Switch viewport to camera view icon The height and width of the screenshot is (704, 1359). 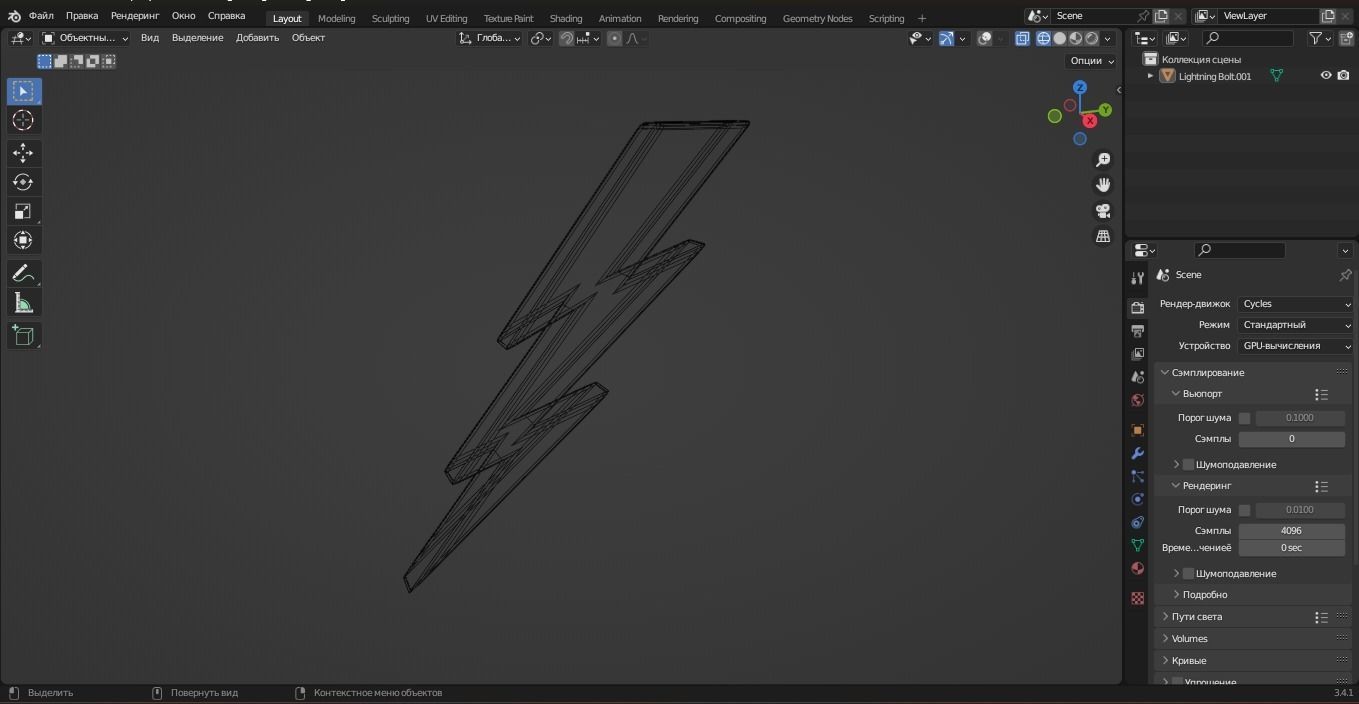[1103, 211]
